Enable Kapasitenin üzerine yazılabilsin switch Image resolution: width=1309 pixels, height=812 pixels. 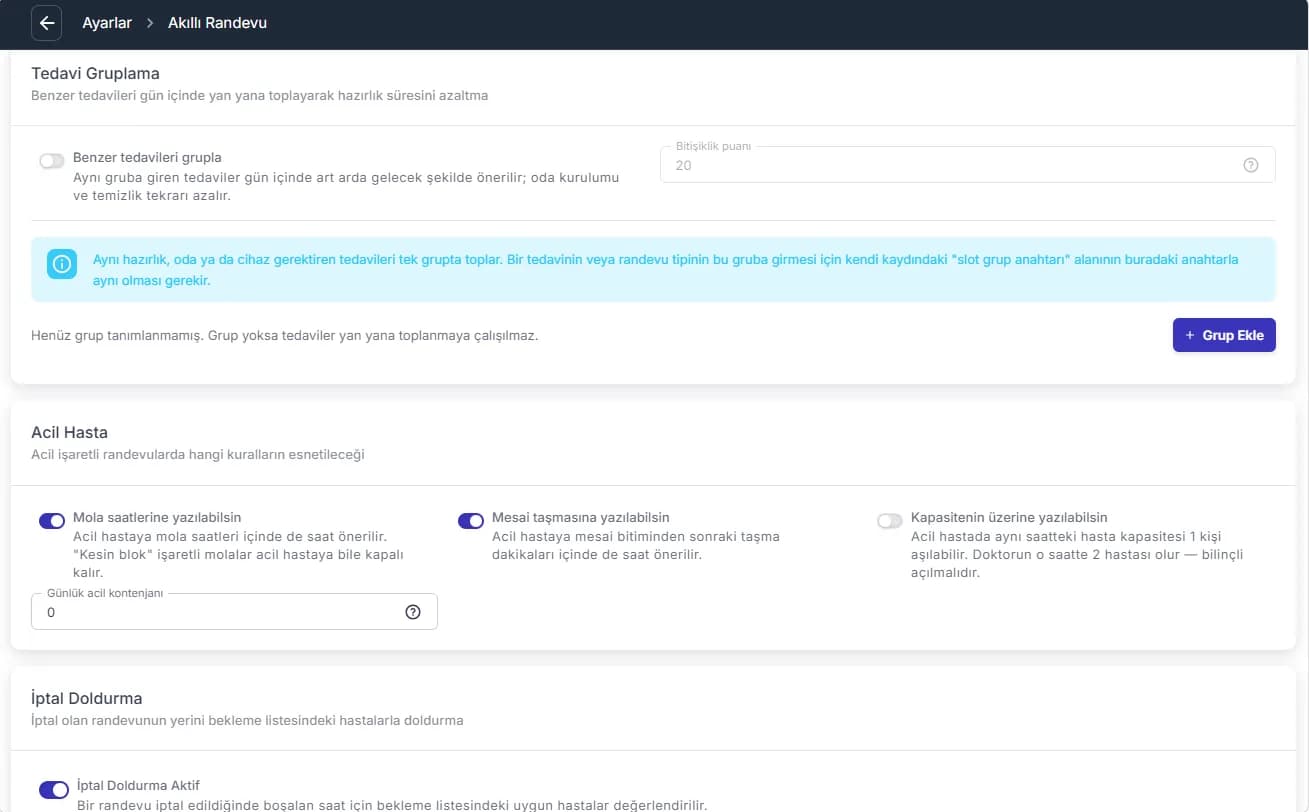tap(890, 520)
